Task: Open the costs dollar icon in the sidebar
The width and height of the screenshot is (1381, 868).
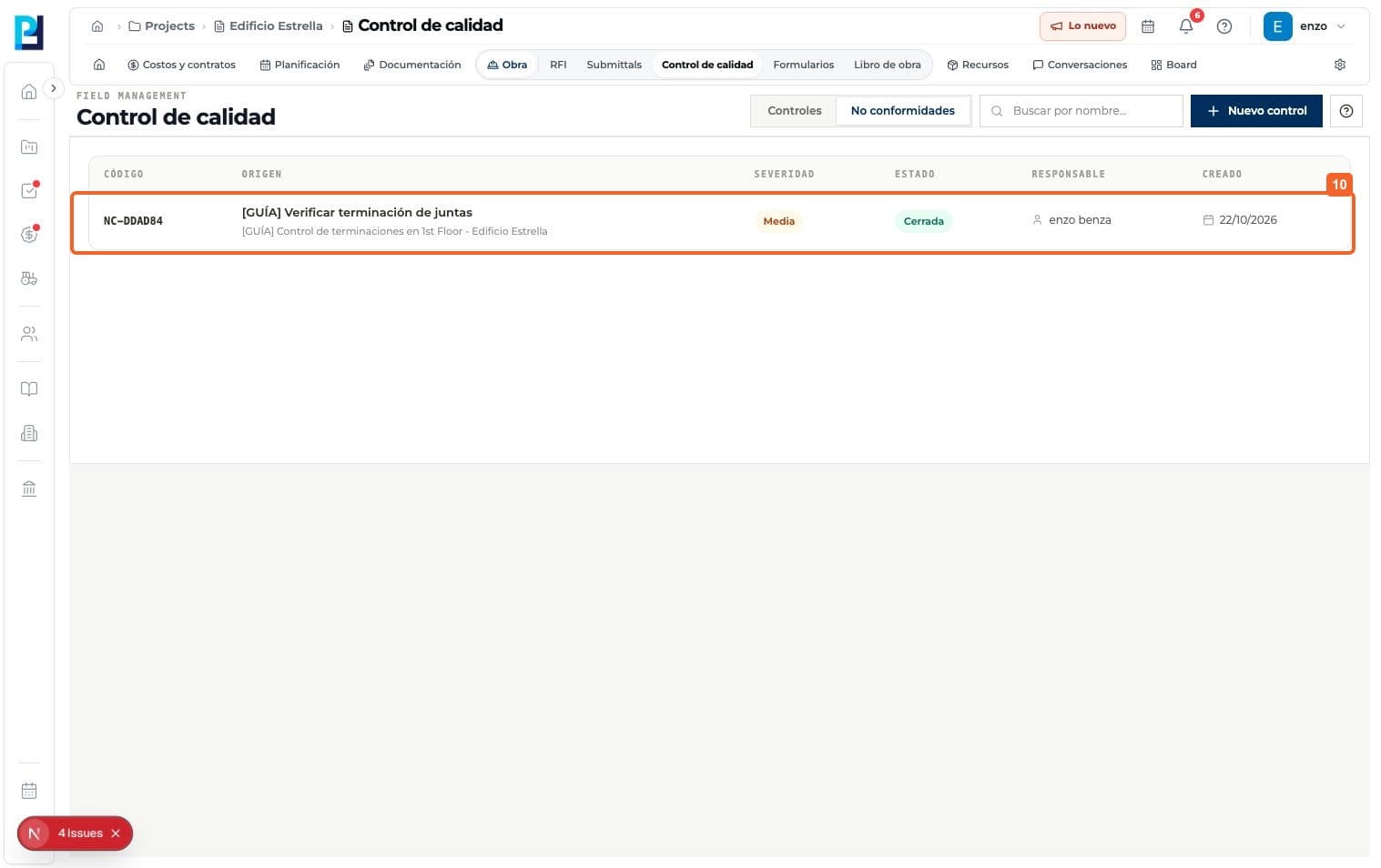Action: 29,235
